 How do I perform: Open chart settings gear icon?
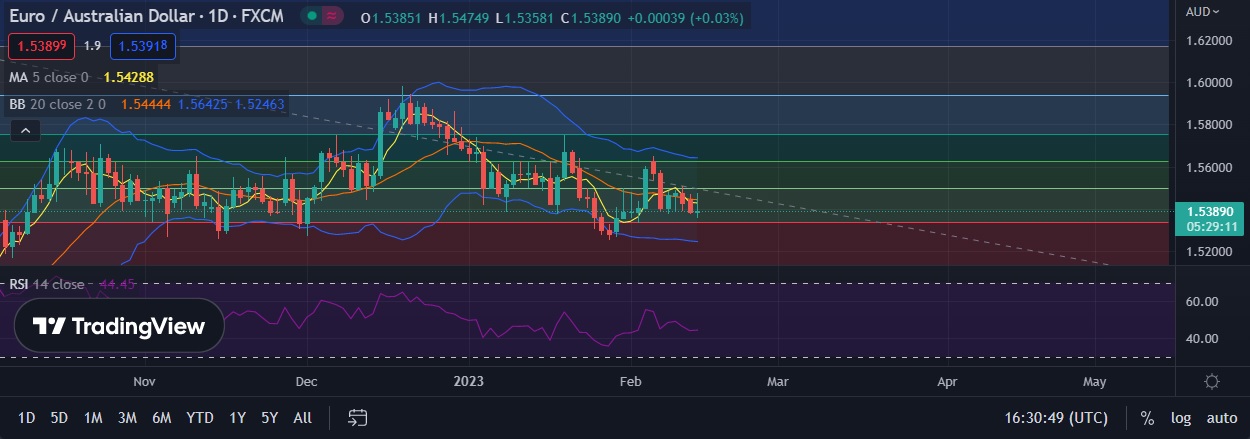tap(1211, 382)
